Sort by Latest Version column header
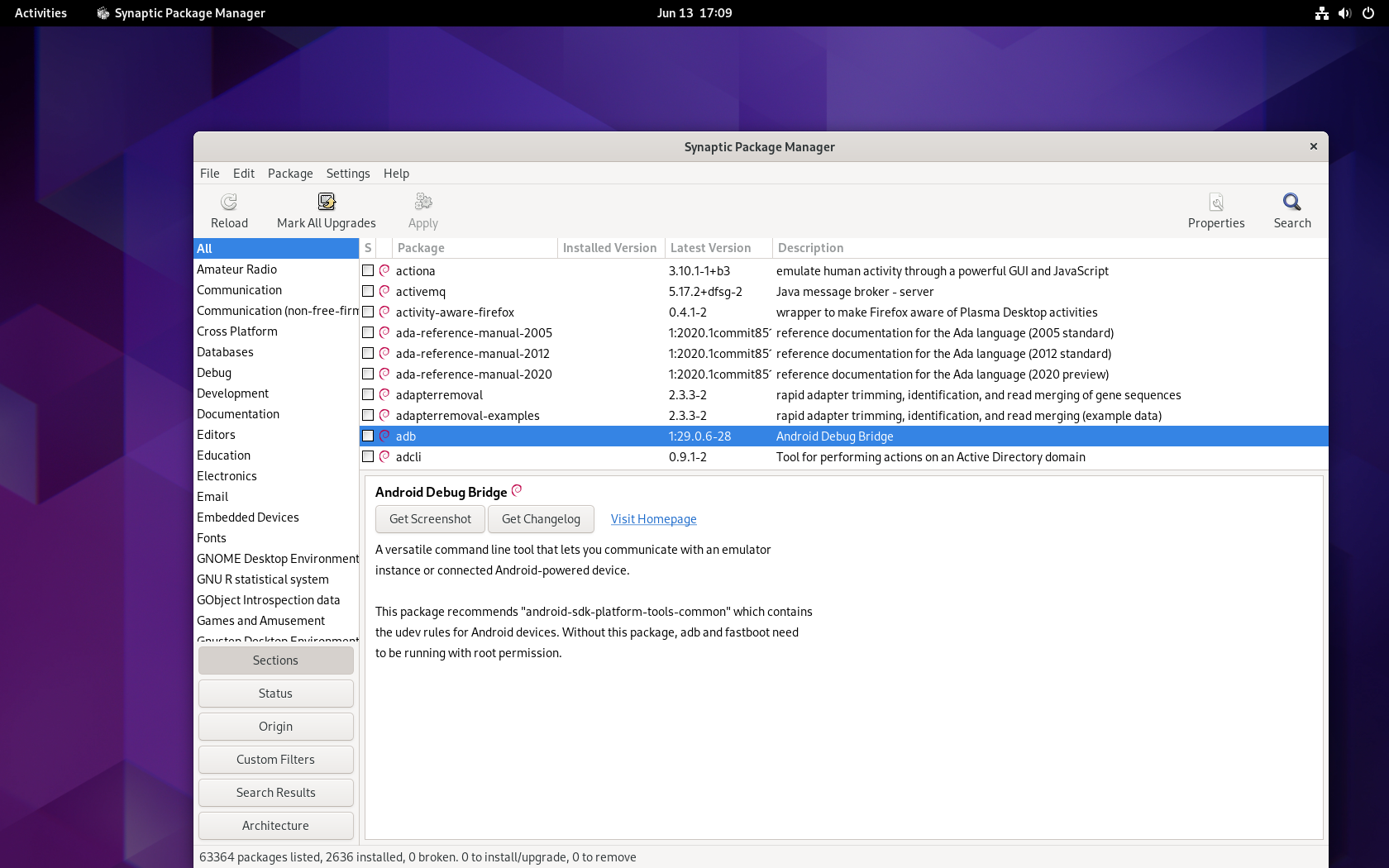Viewport: 1389px width, 868px height. [x=718, y=248]
